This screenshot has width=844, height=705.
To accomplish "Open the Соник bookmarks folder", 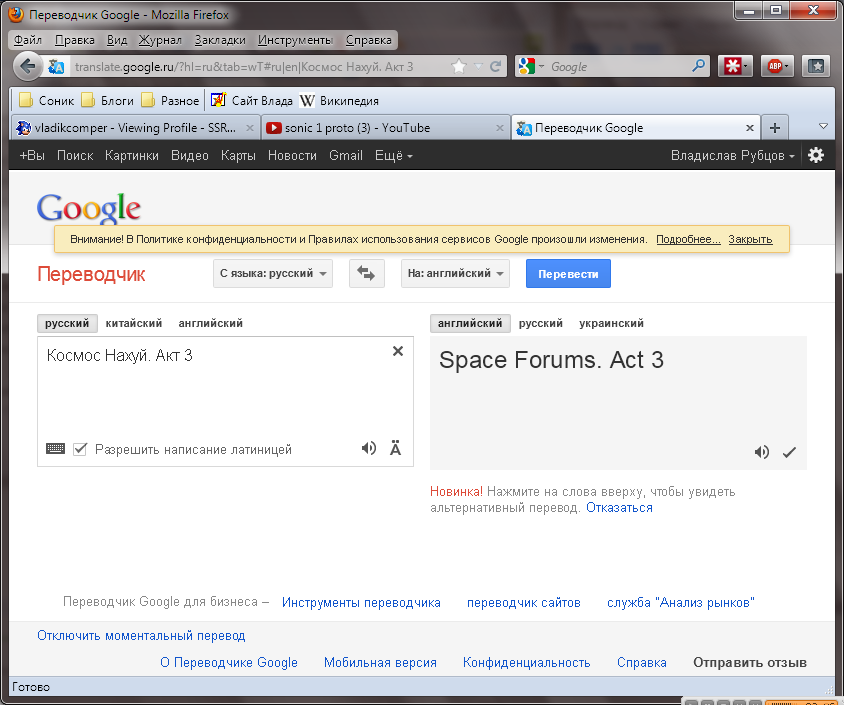I will (46, 101).
